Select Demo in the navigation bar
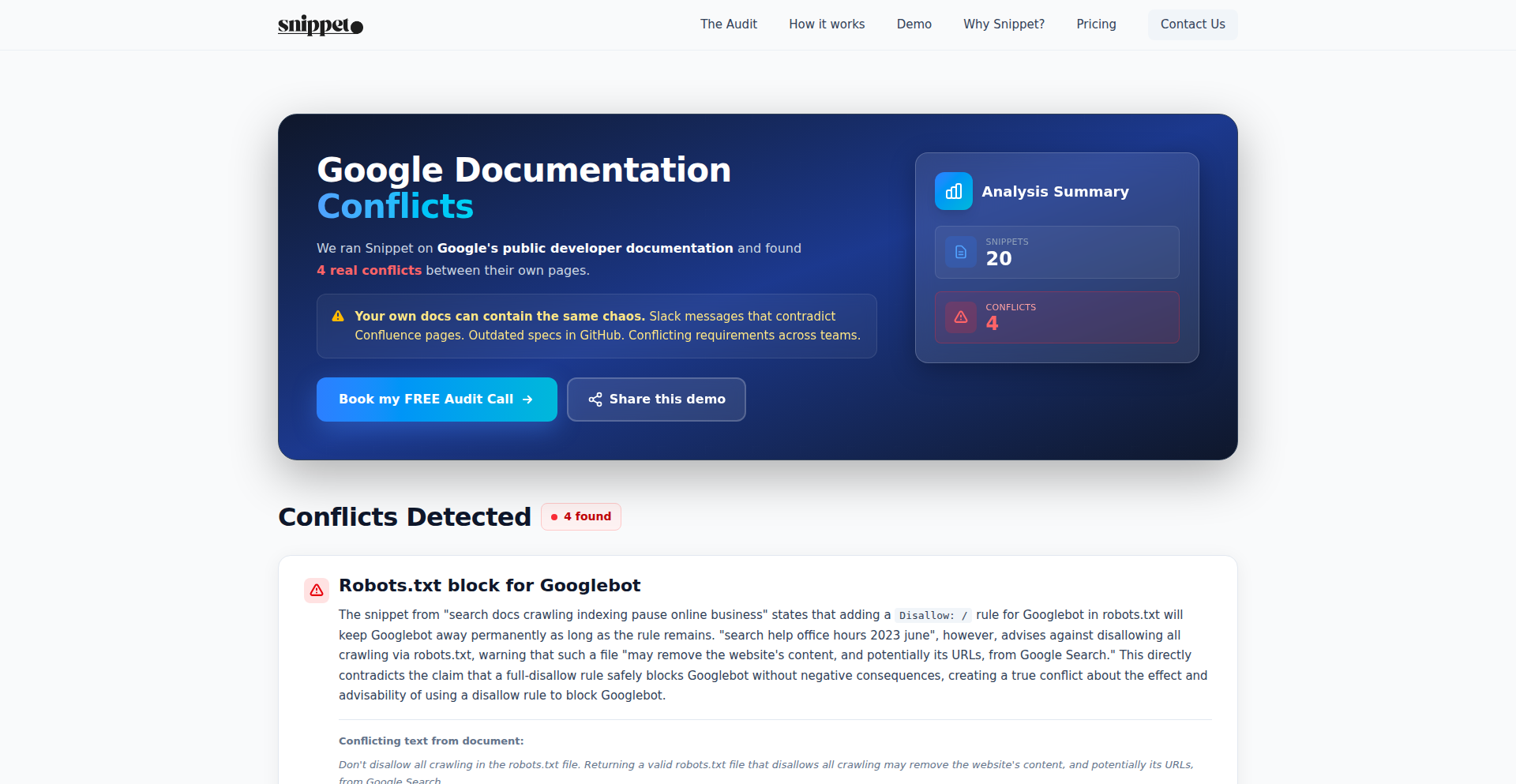 (x=914, y=24)
